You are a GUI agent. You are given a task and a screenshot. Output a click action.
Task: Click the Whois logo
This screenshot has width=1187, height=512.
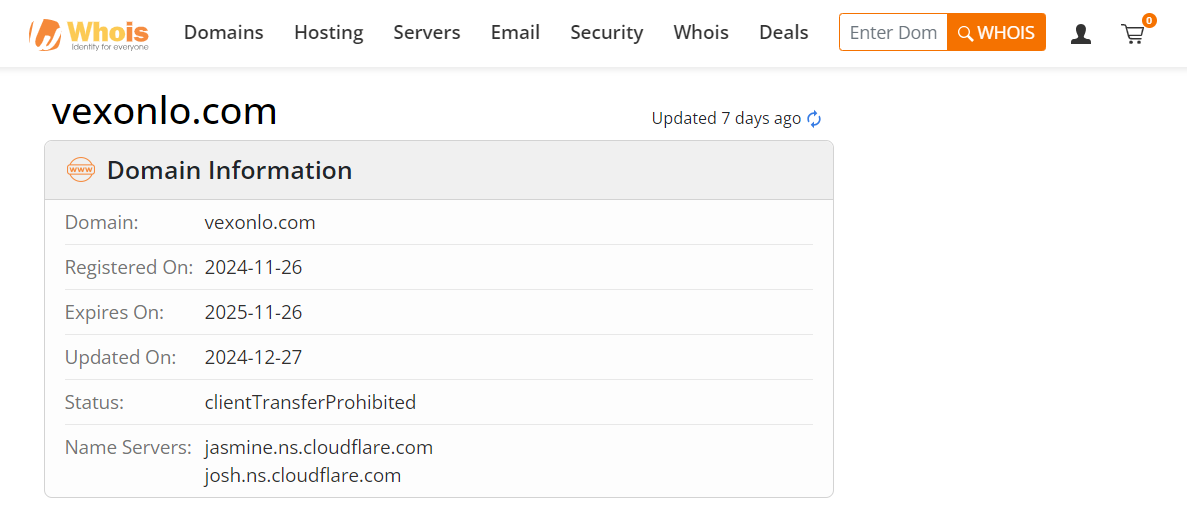click(88, 33)
